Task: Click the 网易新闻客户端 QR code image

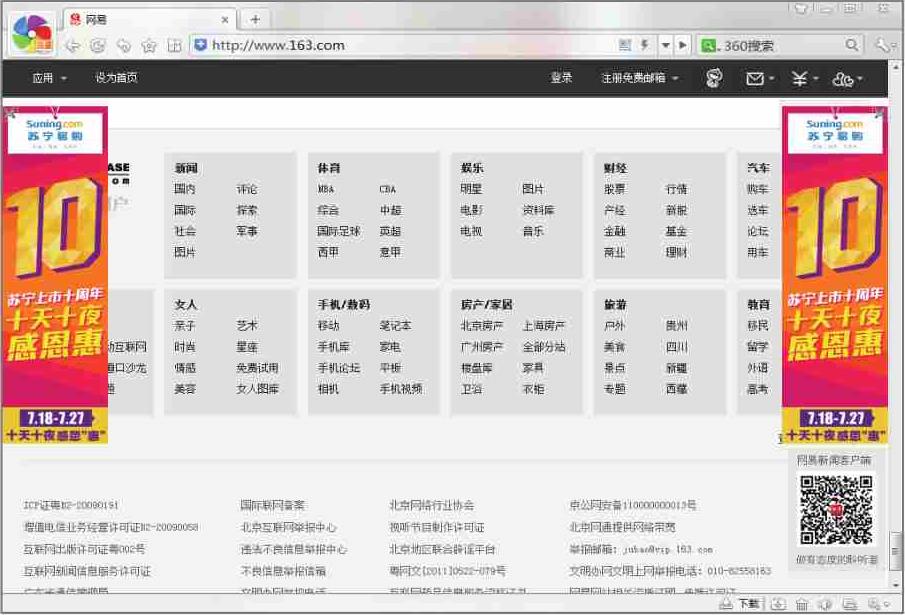Action: (x=836, y=509)
